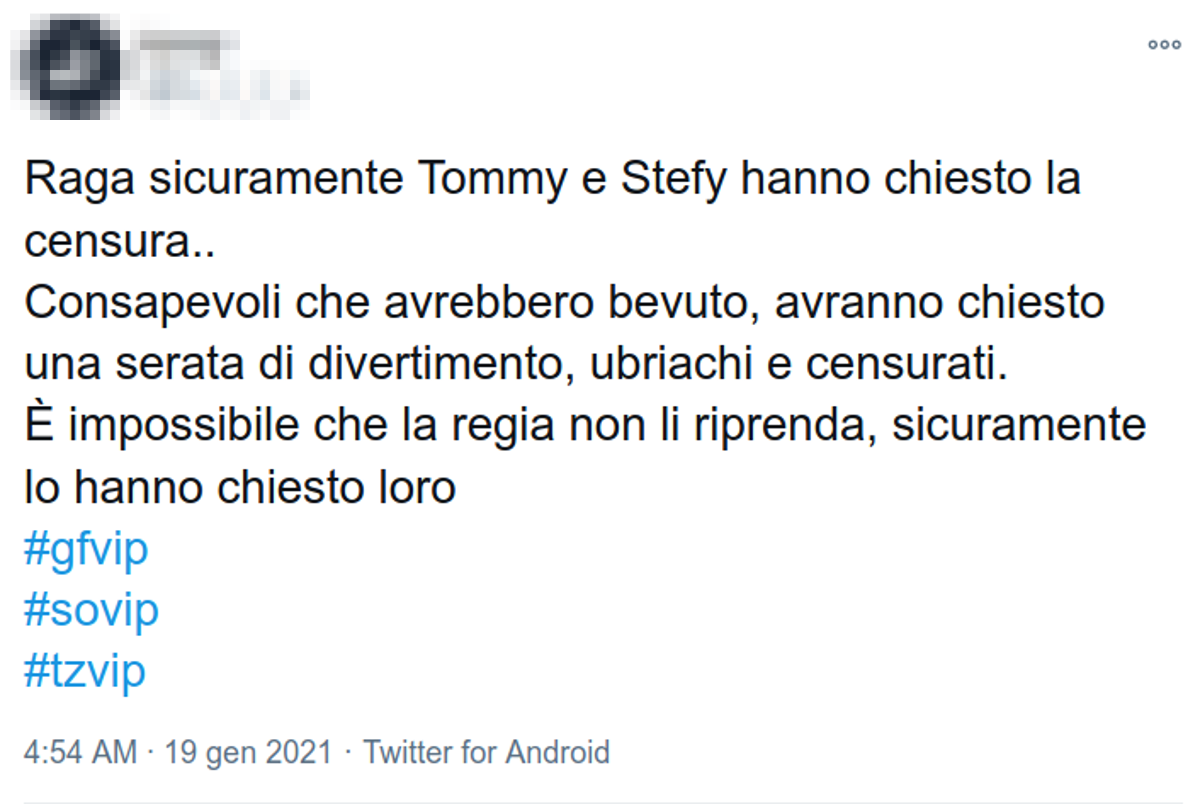This screenshot has width=1200, height=804.
Task: Click the line "una serata di divertimento"
Action: coord(514,365)
